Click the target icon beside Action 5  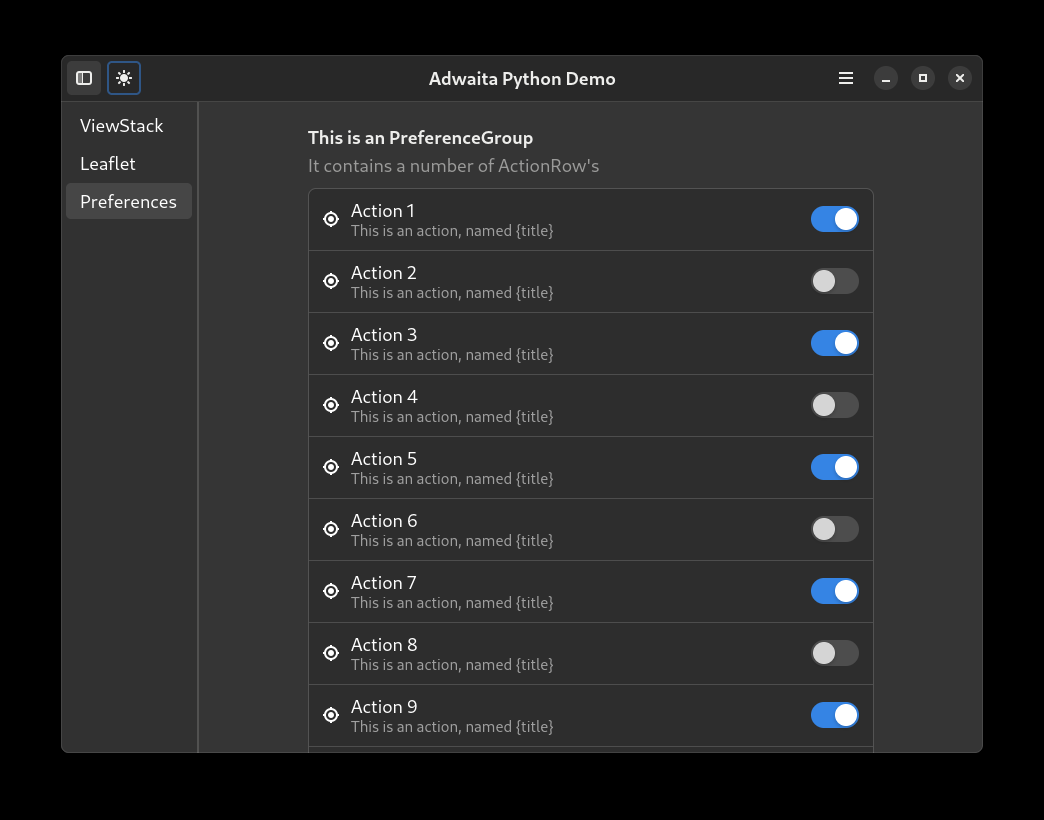click(x=331, y=467)
